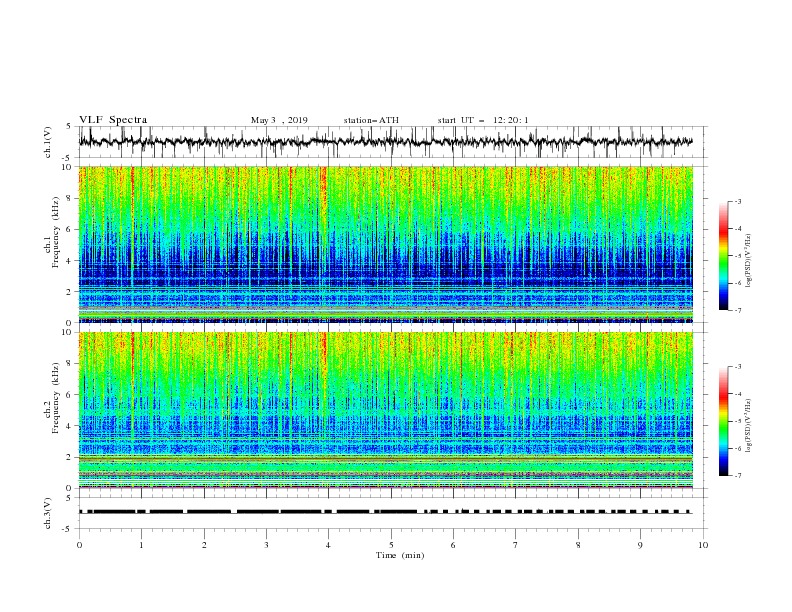The image size is (792, 612).
Task: Click the ch.1 PSD color scale bar
Action: pos(723,256)
